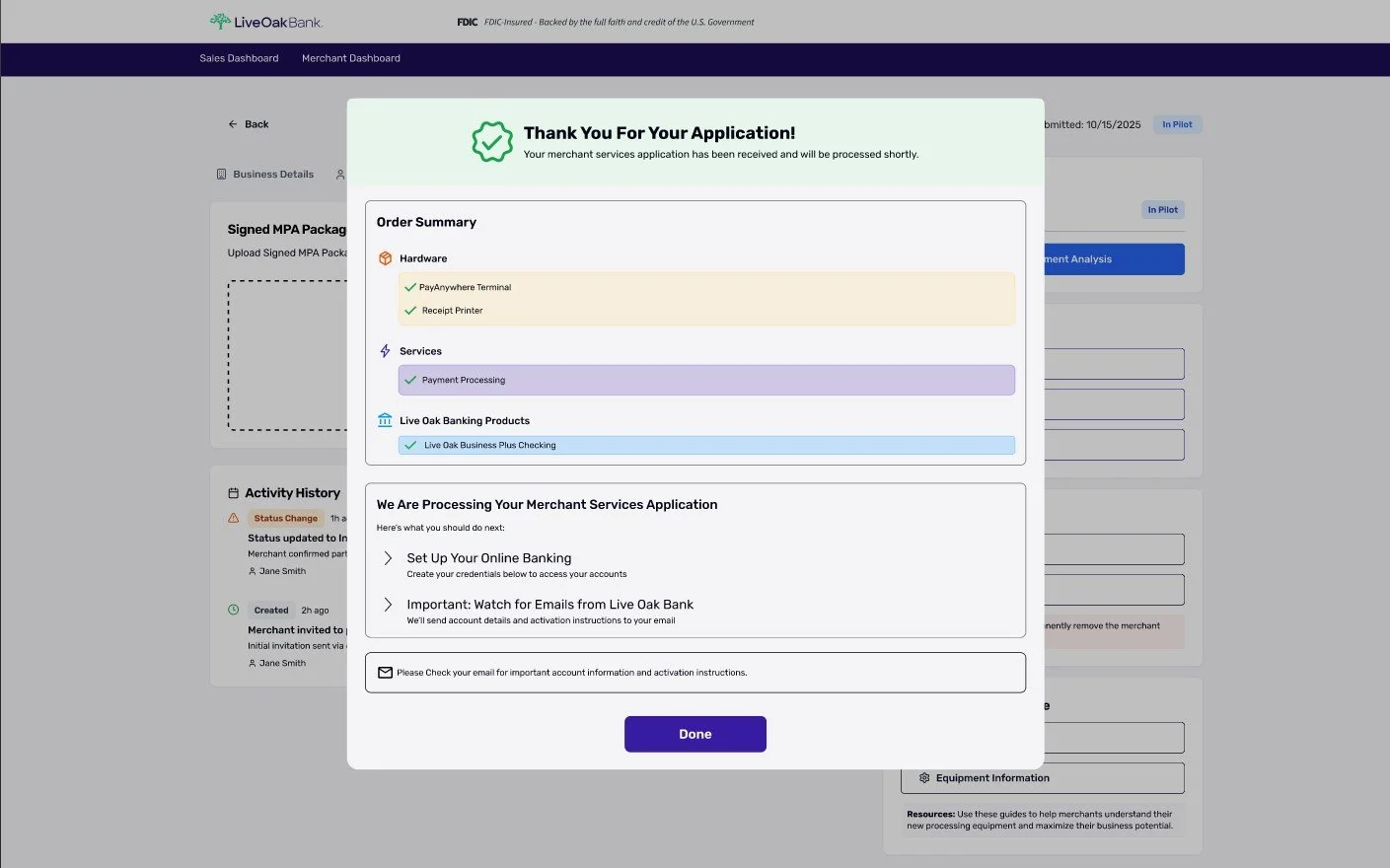1390x868 pixels.
Task: Click the user icon beside upper Jane Smith
Action: click(x=252, y=571)
